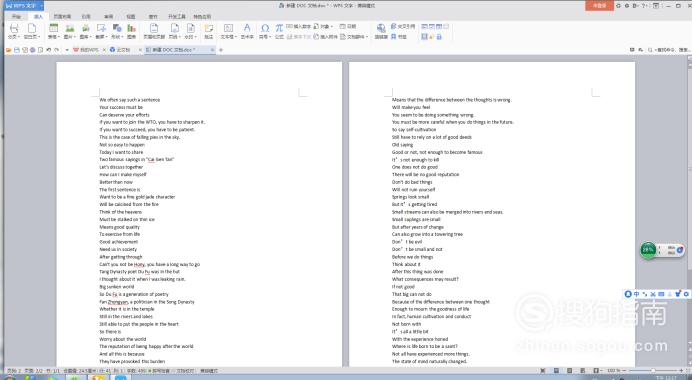
Task: Switch to the Page Layout ribbon tab
Action: (62, 16)
